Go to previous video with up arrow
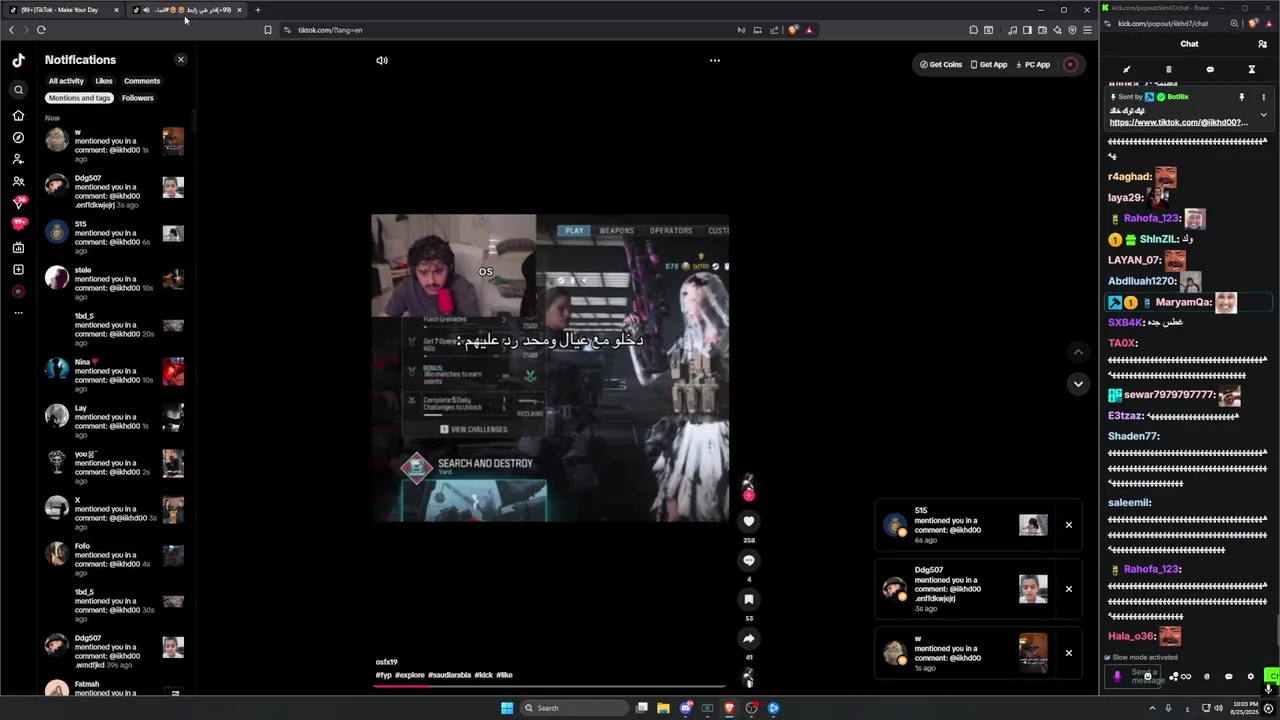Screen dimensions: 1280x720 [x=1078, y=352]
